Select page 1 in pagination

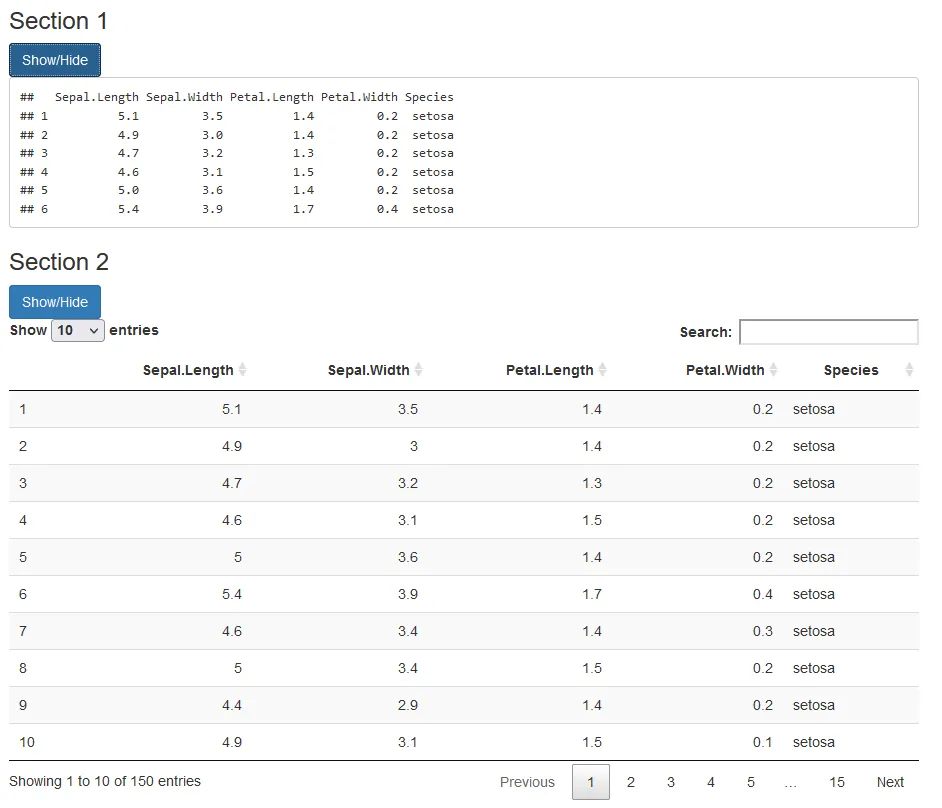pyautogui.click(x=591, y=782)
